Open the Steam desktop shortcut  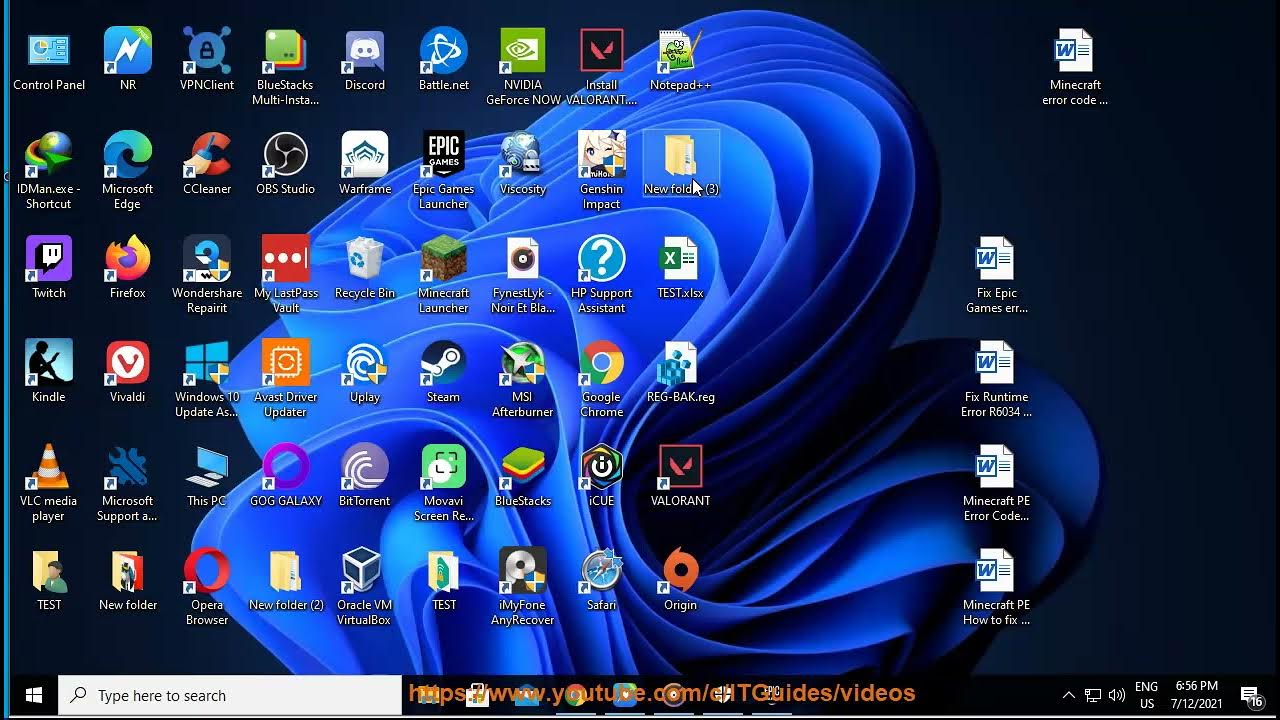click(444, 372)
